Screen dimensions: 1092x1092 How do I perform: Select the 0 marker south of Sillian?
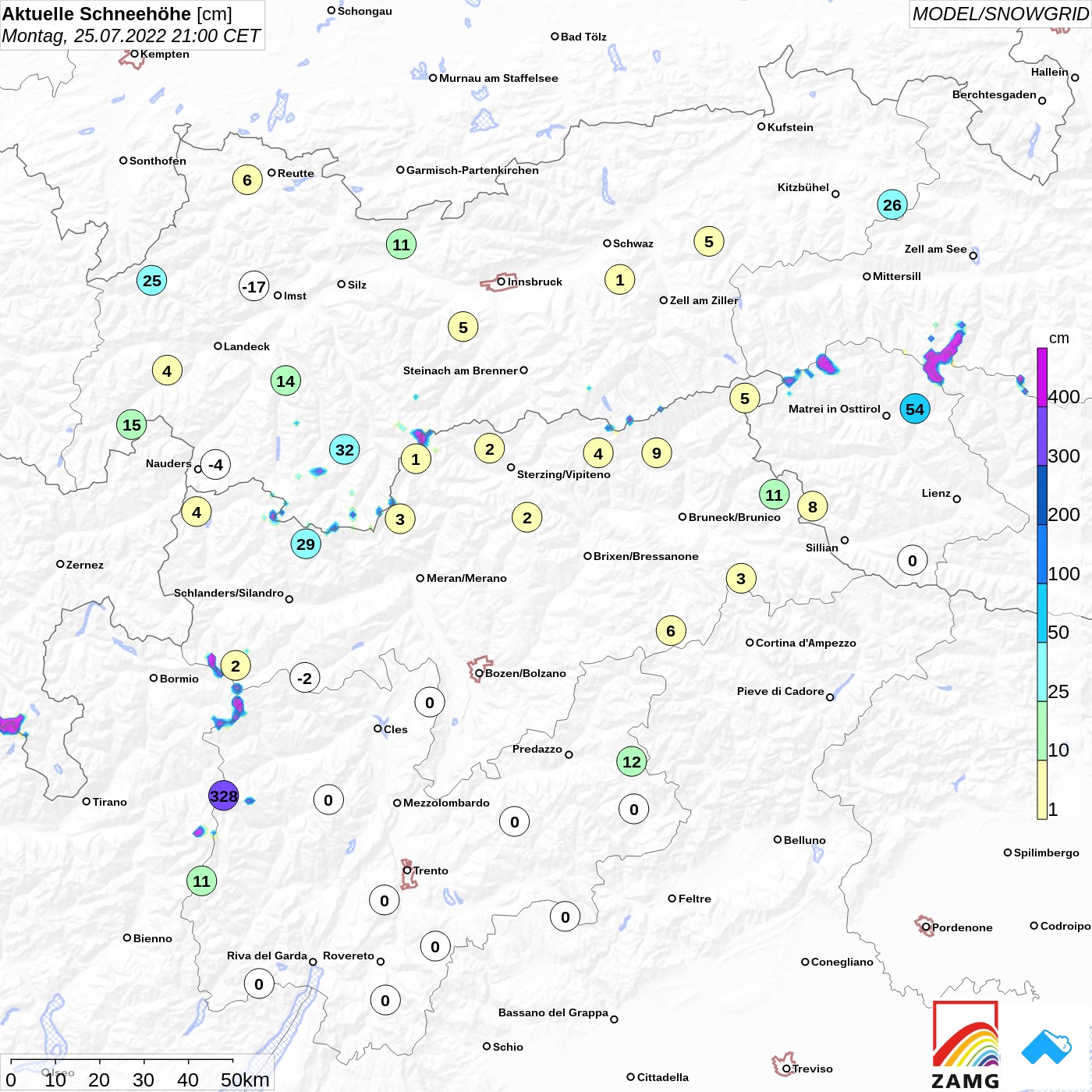913,560
